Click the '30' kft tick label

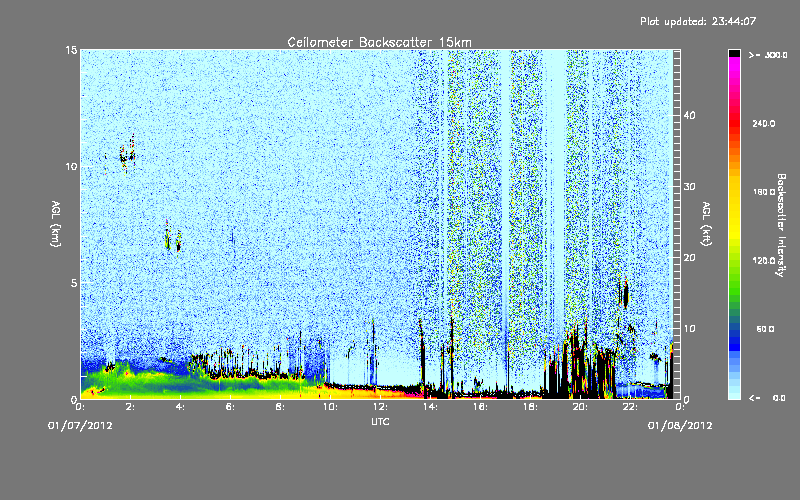click(x=689, y=187)
